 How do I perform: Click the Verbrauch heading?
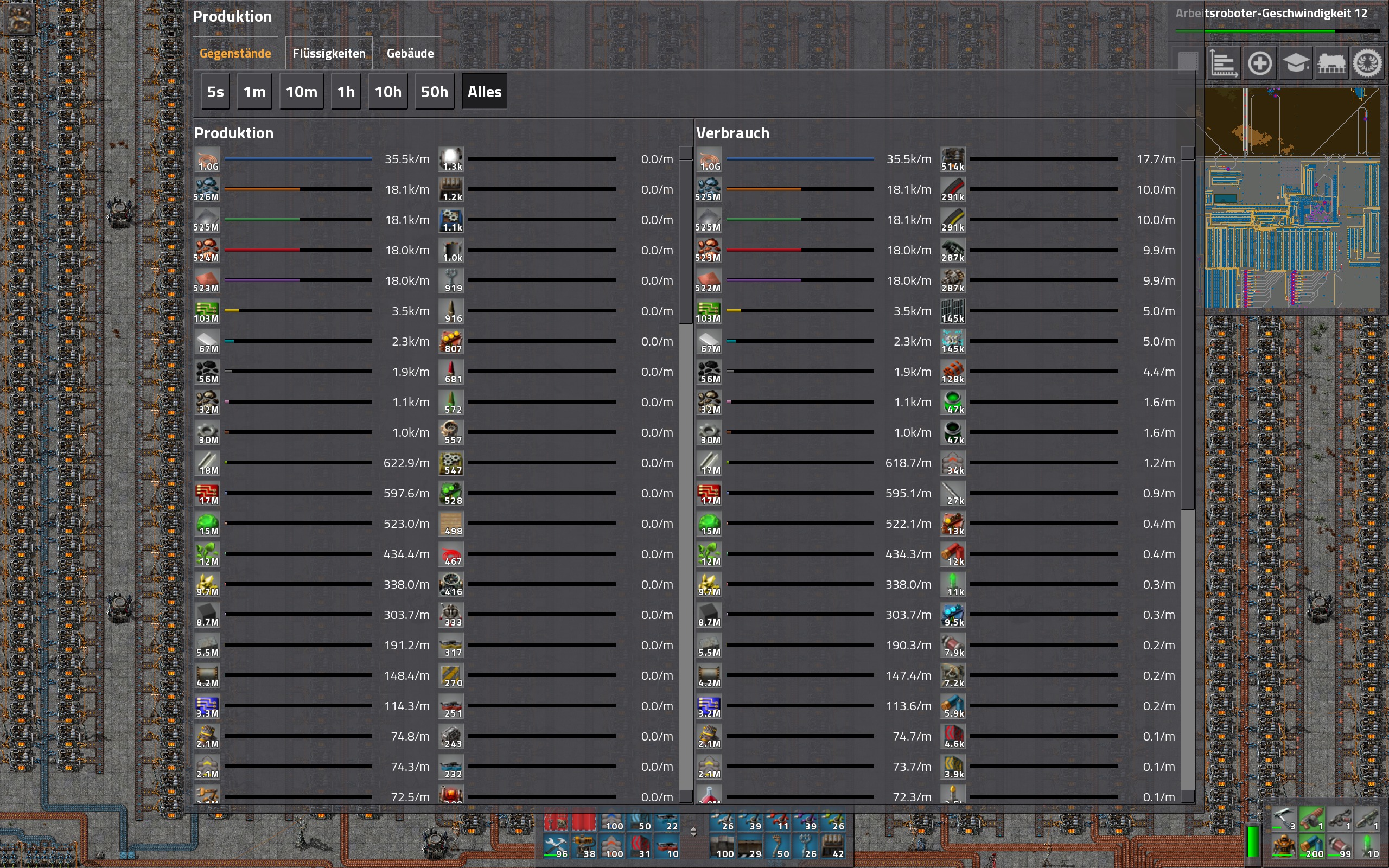[732, 133]
